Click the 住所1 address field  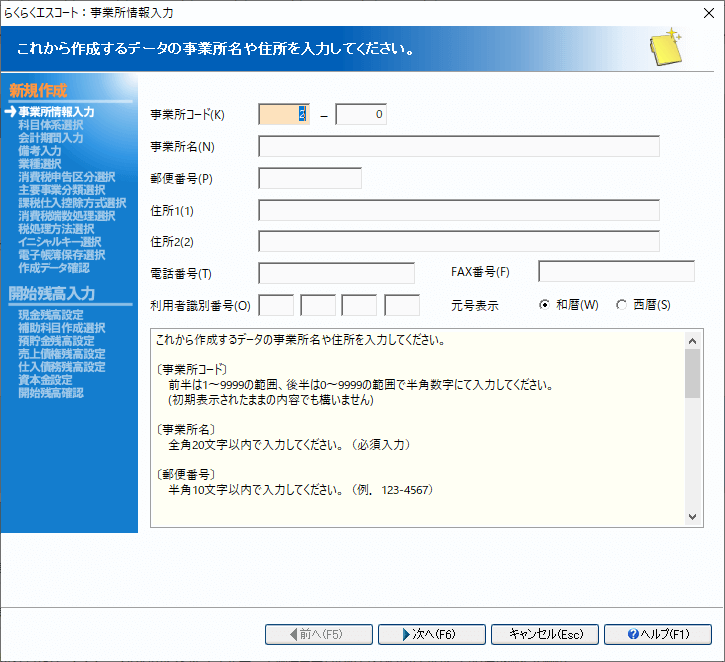(458, 210)
